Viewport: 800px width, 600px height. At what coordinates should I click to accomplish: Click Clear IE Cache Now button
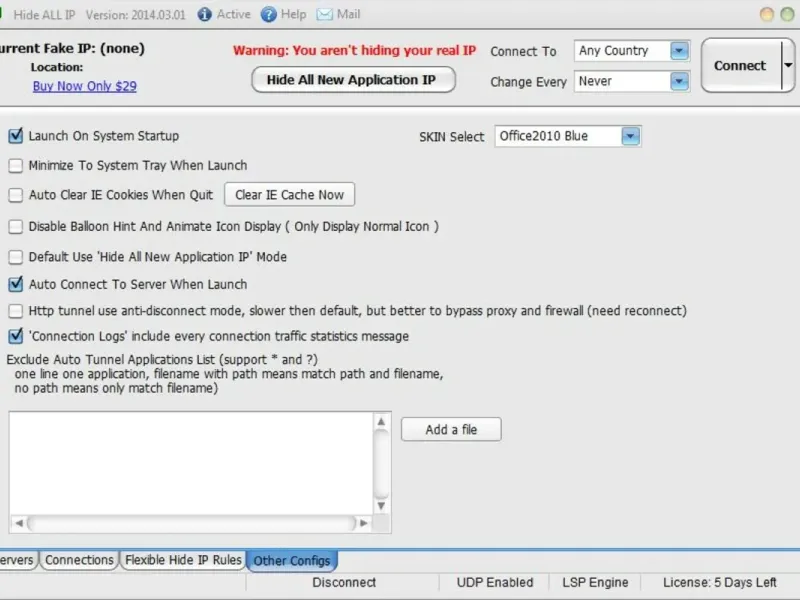tap(289, 194)
